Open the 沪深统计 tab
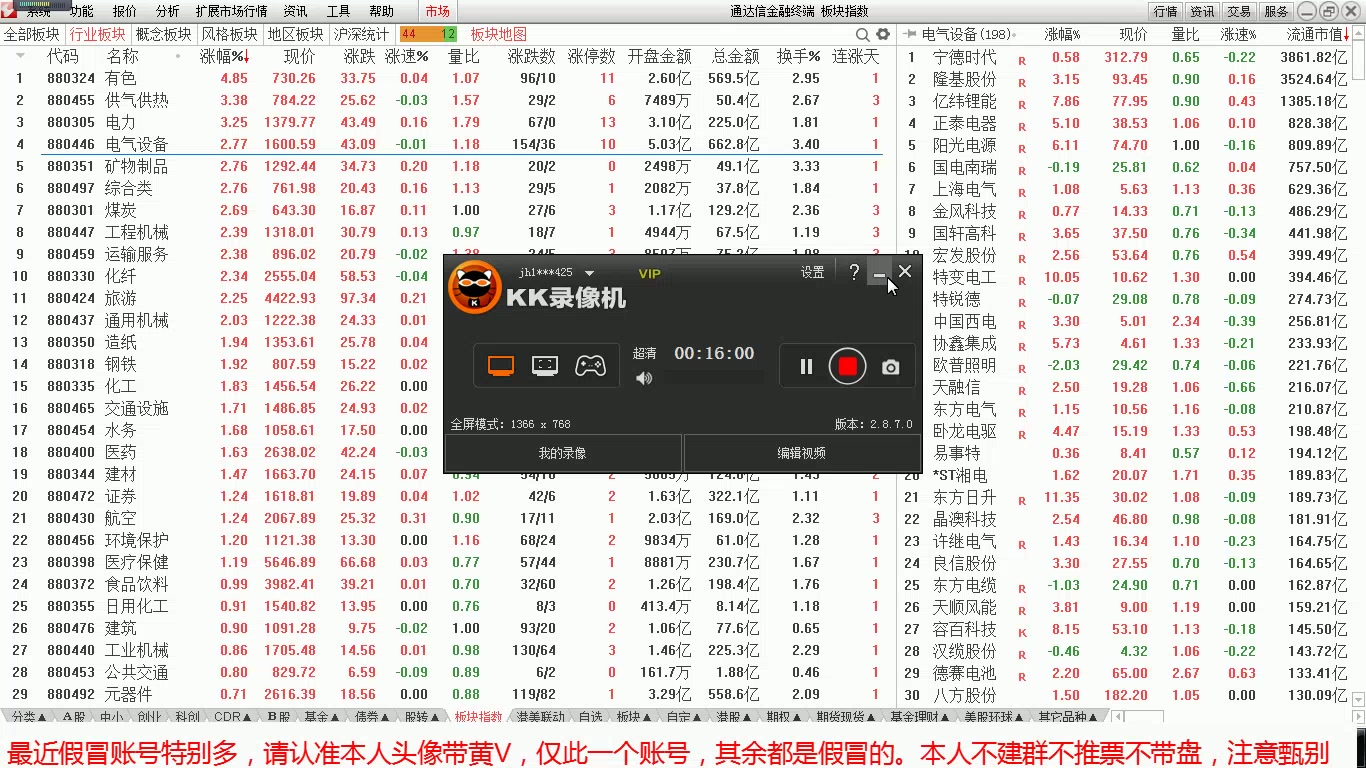Image resolution: width=1366 pixels, height=768 pixels. click(x=362, y=34)
